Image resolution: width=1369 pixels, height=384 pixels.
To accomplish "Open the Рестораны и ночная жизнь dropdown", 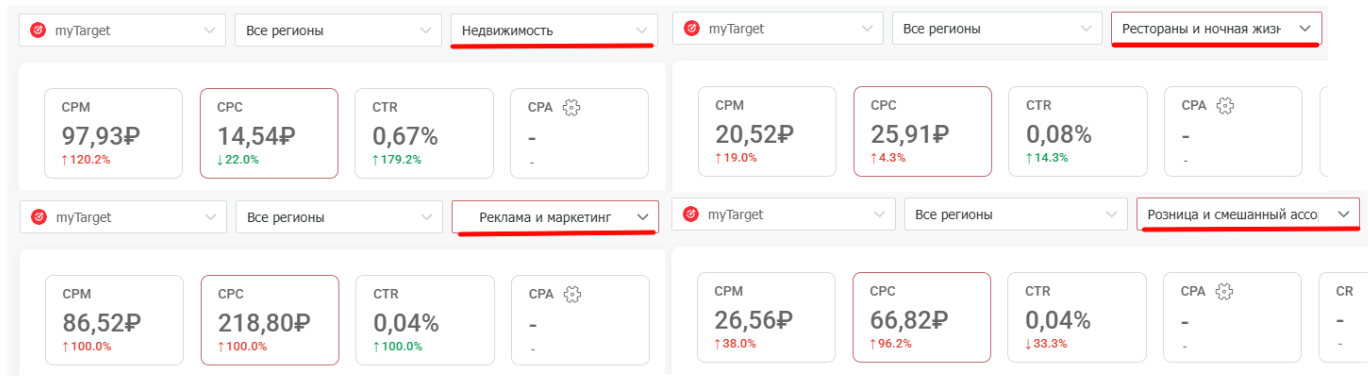I will tap(1216, 29).
